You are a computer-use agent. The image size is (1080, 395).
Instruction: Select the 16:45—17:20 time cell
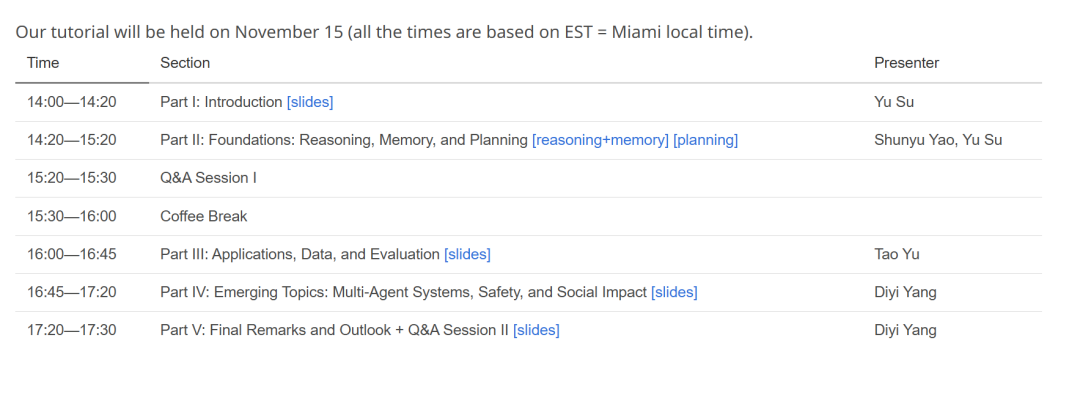click(72, 292)
